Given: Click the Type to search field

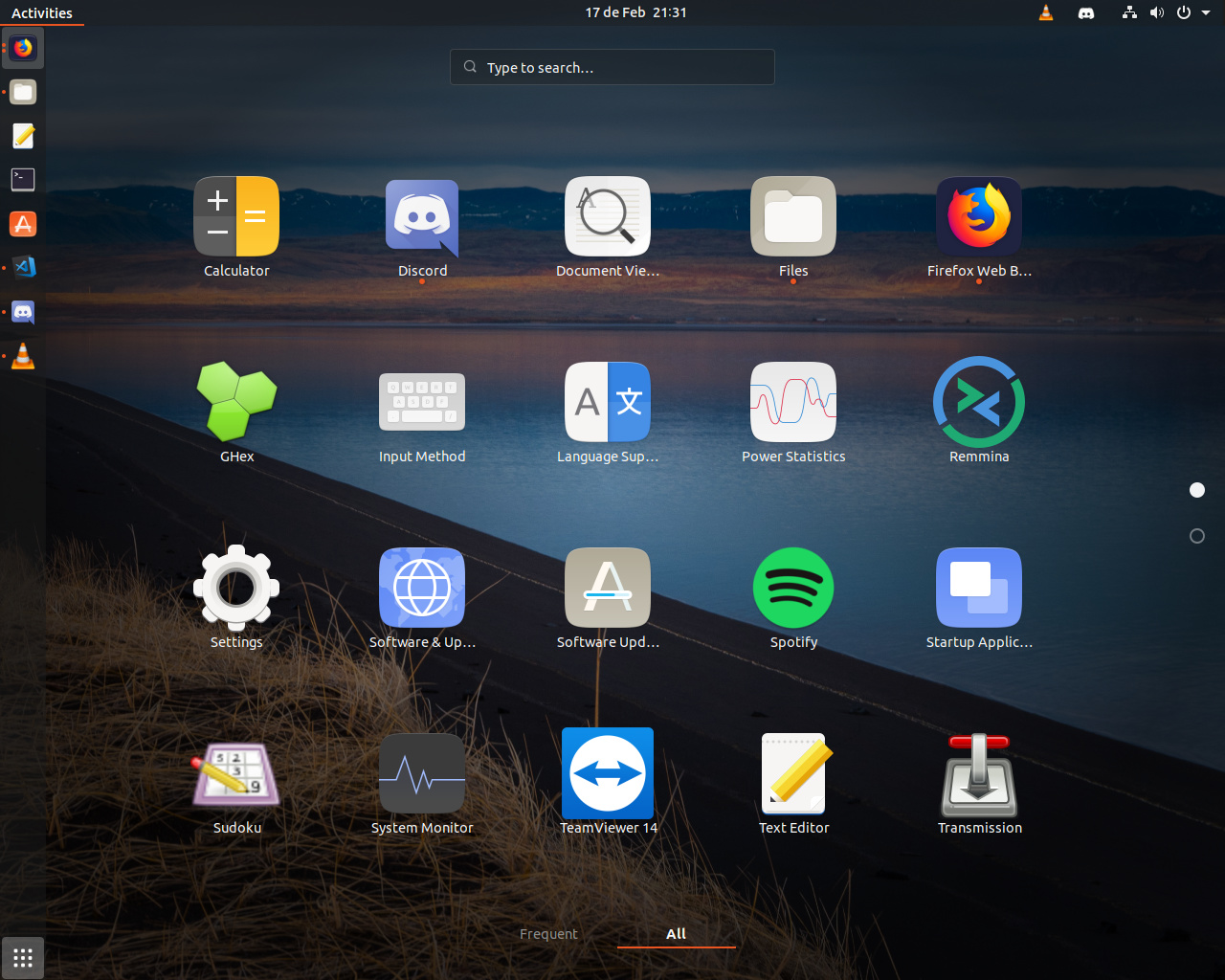Looking at the screenshot, I should point(612,67).
